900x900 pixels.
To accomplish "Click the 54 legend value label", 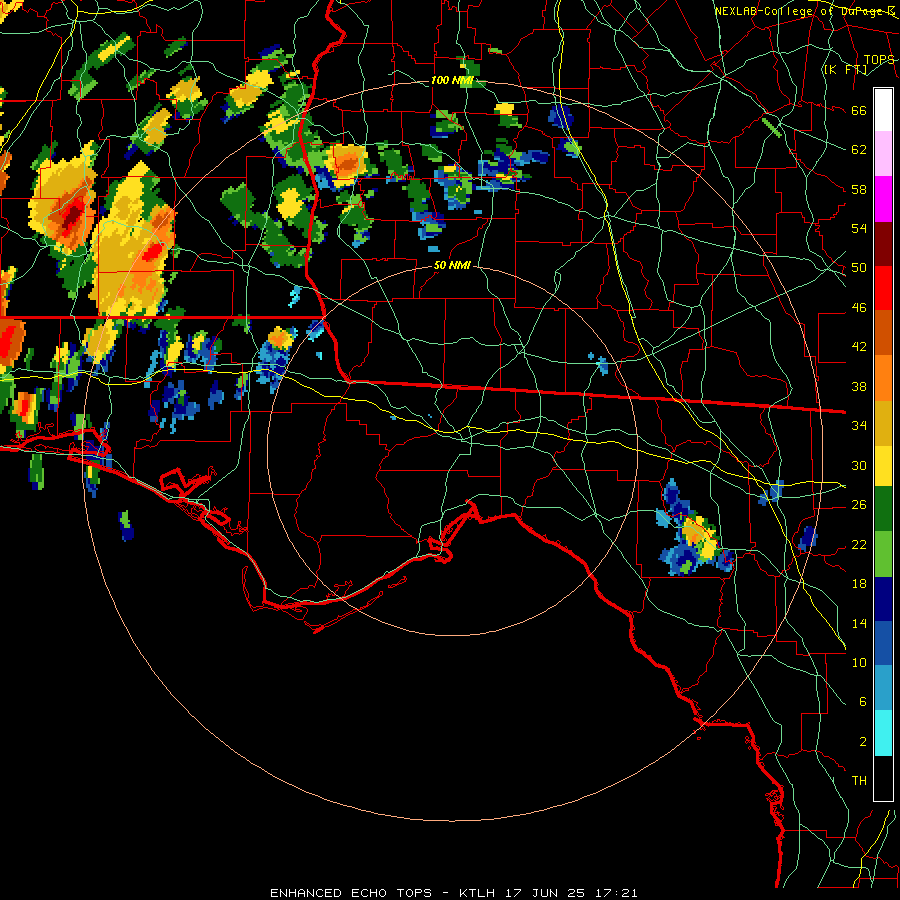I will (859, 228).
